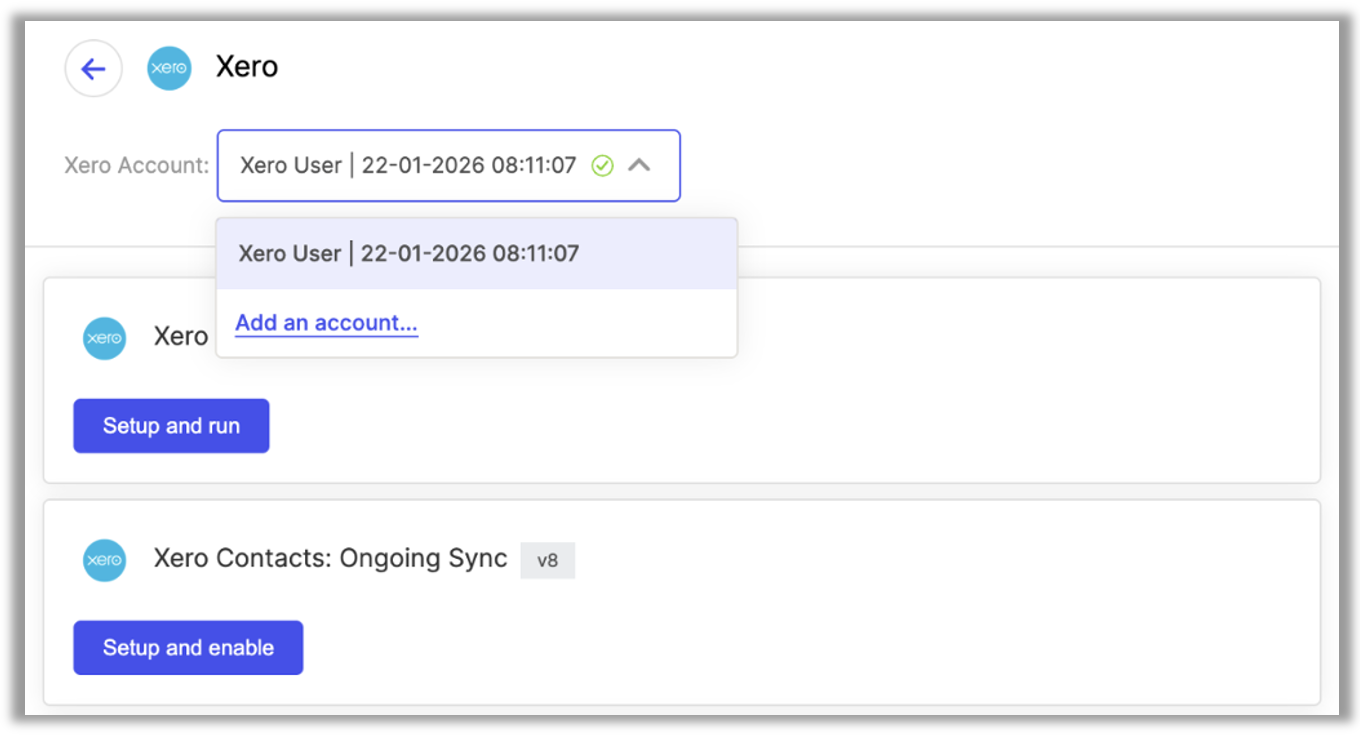
Task: Click the selected account text in the combo box
Action: pyautogui.click(x=408, y=166)
